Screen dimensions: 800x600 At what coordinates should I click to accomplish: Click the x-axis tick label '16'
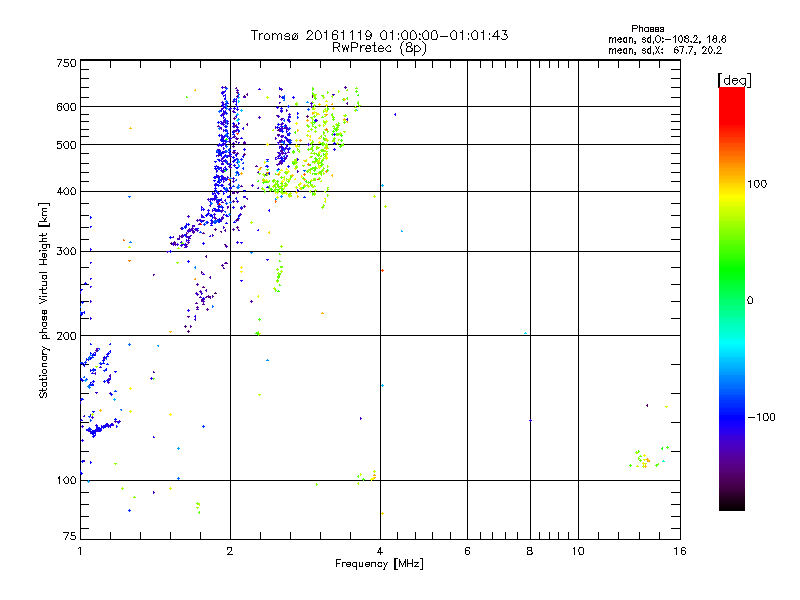pos(680,551)
